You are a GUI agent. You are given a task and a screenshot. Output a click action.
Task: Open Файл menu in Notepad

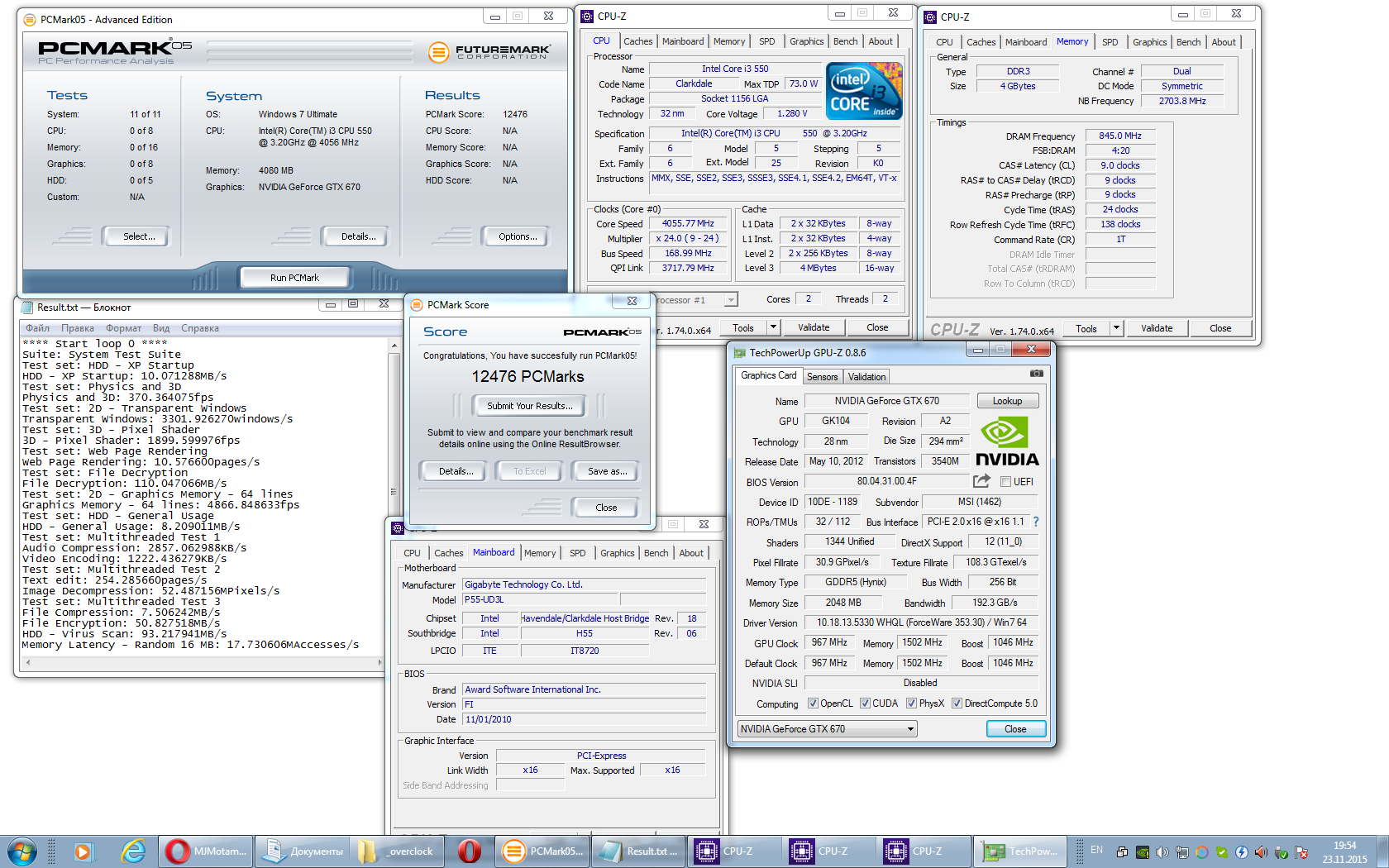coord(37,328)
